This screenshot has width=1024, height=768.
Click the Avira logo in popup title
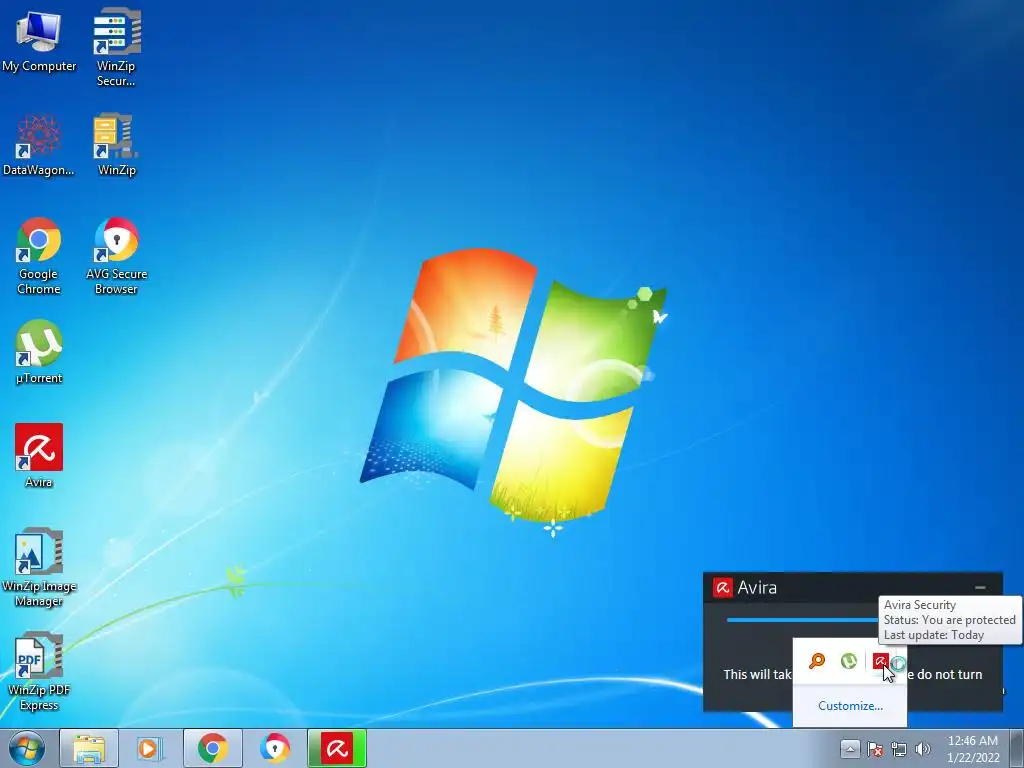pyautogui.click(x=722, y=587)
